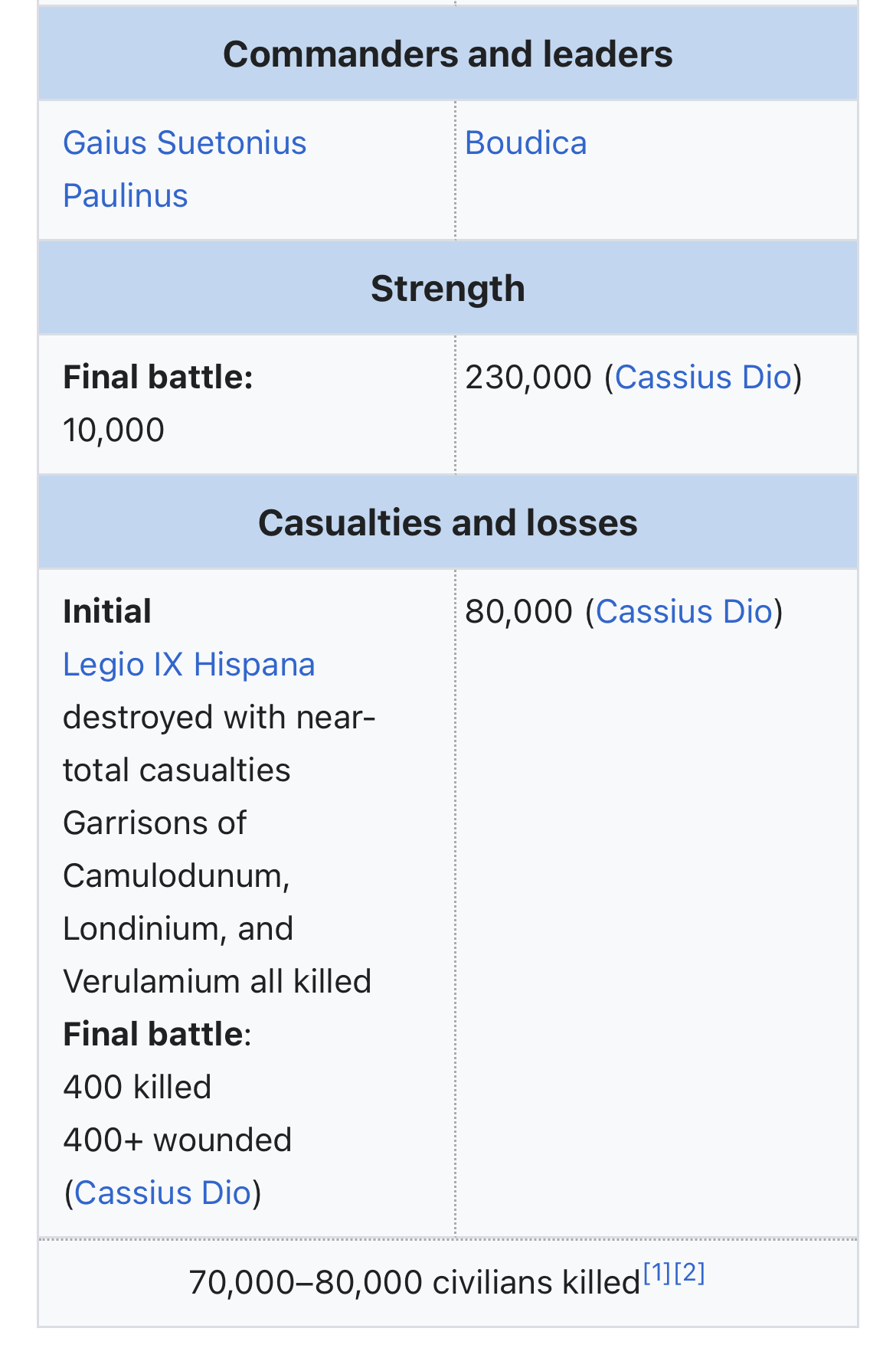Click the 400+ wounded text
The image size is (896, 1361).
pyautogui.click(x=177, y=1140)
